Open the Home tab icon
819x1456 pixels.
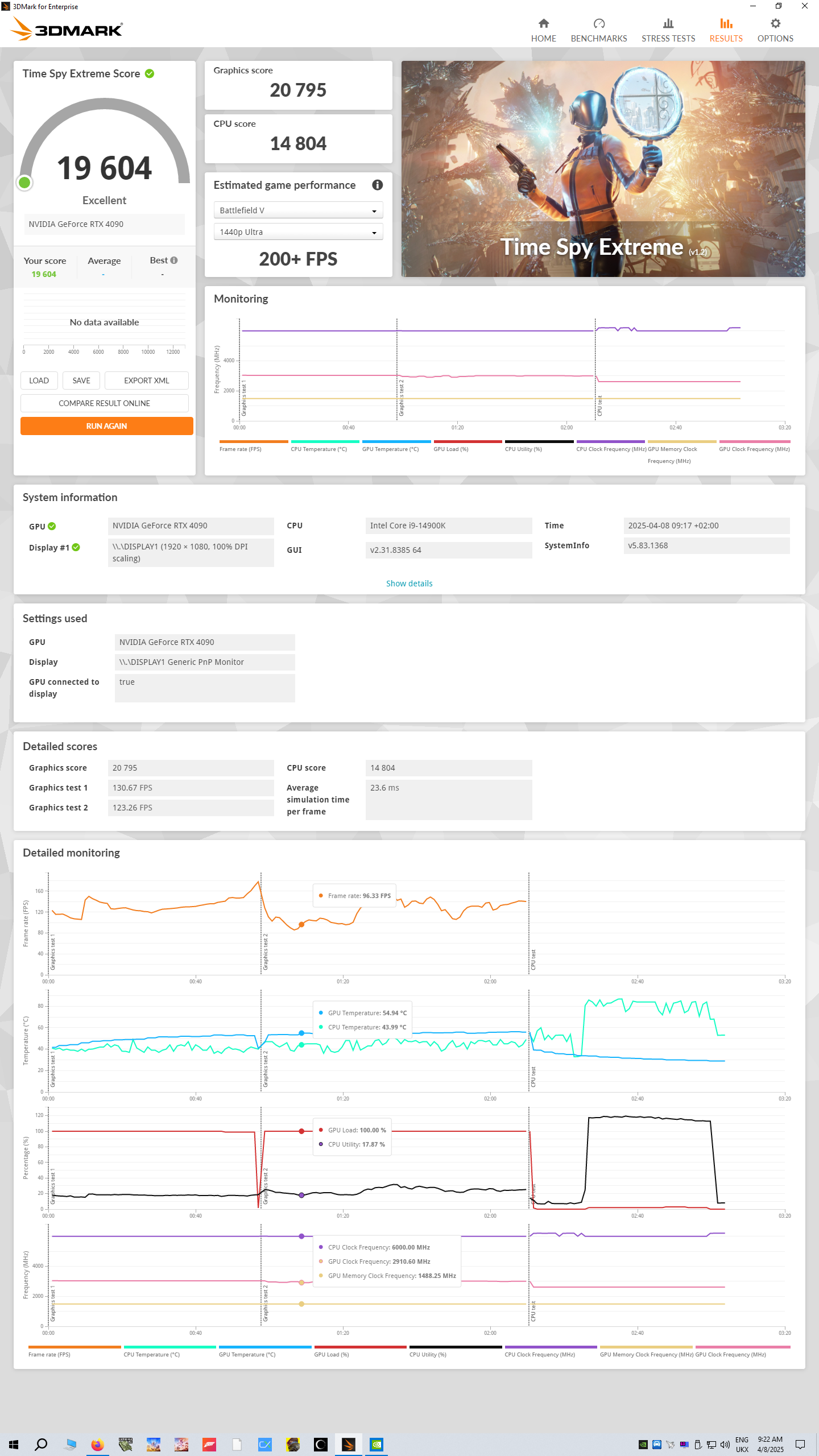tap(543, 23)
